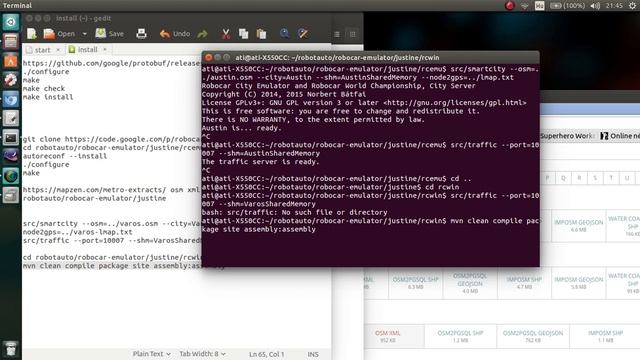The image size is (640, 360).
Task: Open the Online ne... browser tab
Action: 620,136
